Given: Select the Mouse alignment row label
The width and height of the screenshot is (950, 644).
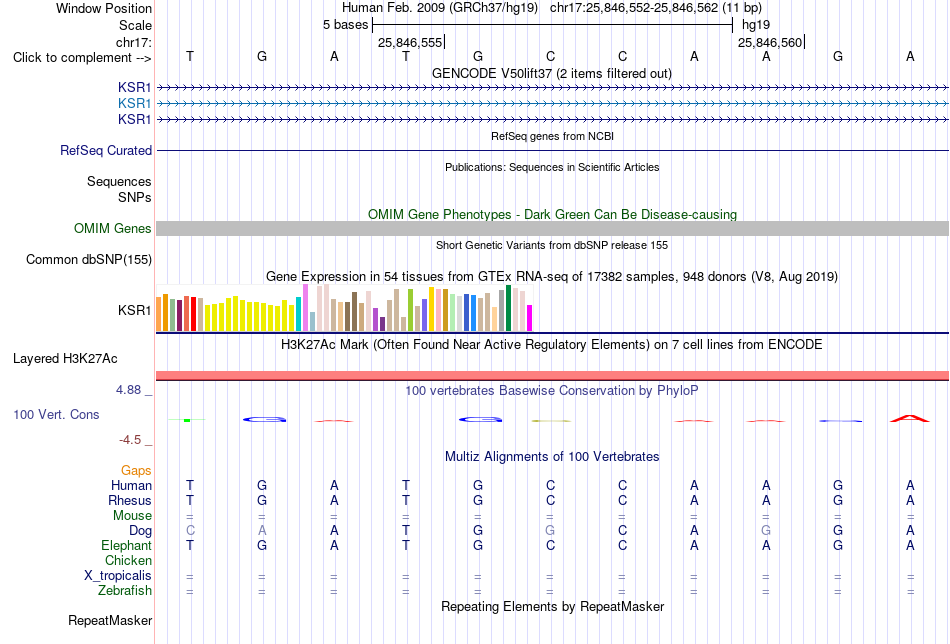Looking at the screenshot, I should (x=132, y=516).
